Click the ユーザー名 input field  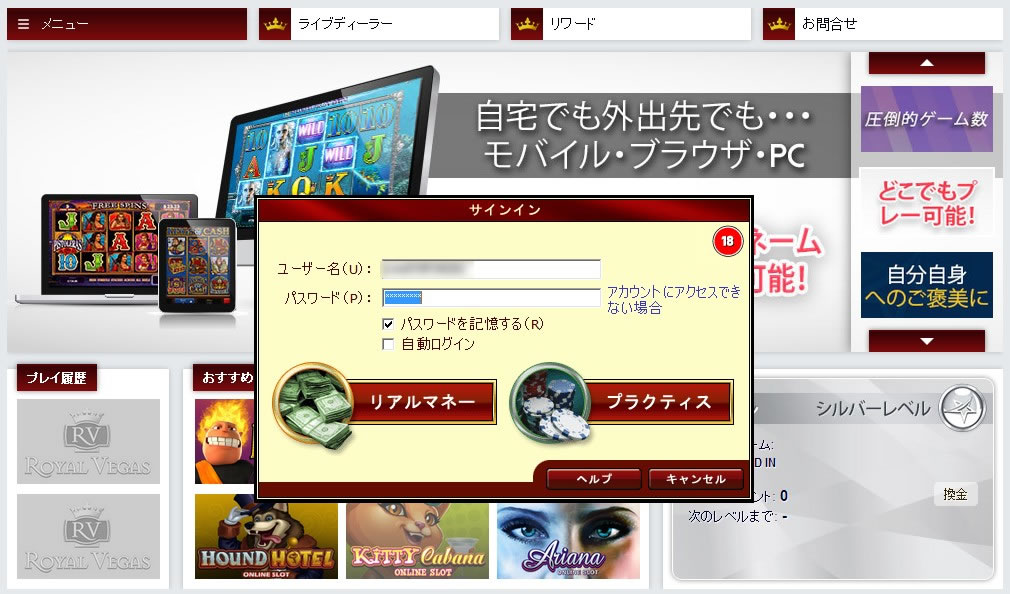(491, 269)
